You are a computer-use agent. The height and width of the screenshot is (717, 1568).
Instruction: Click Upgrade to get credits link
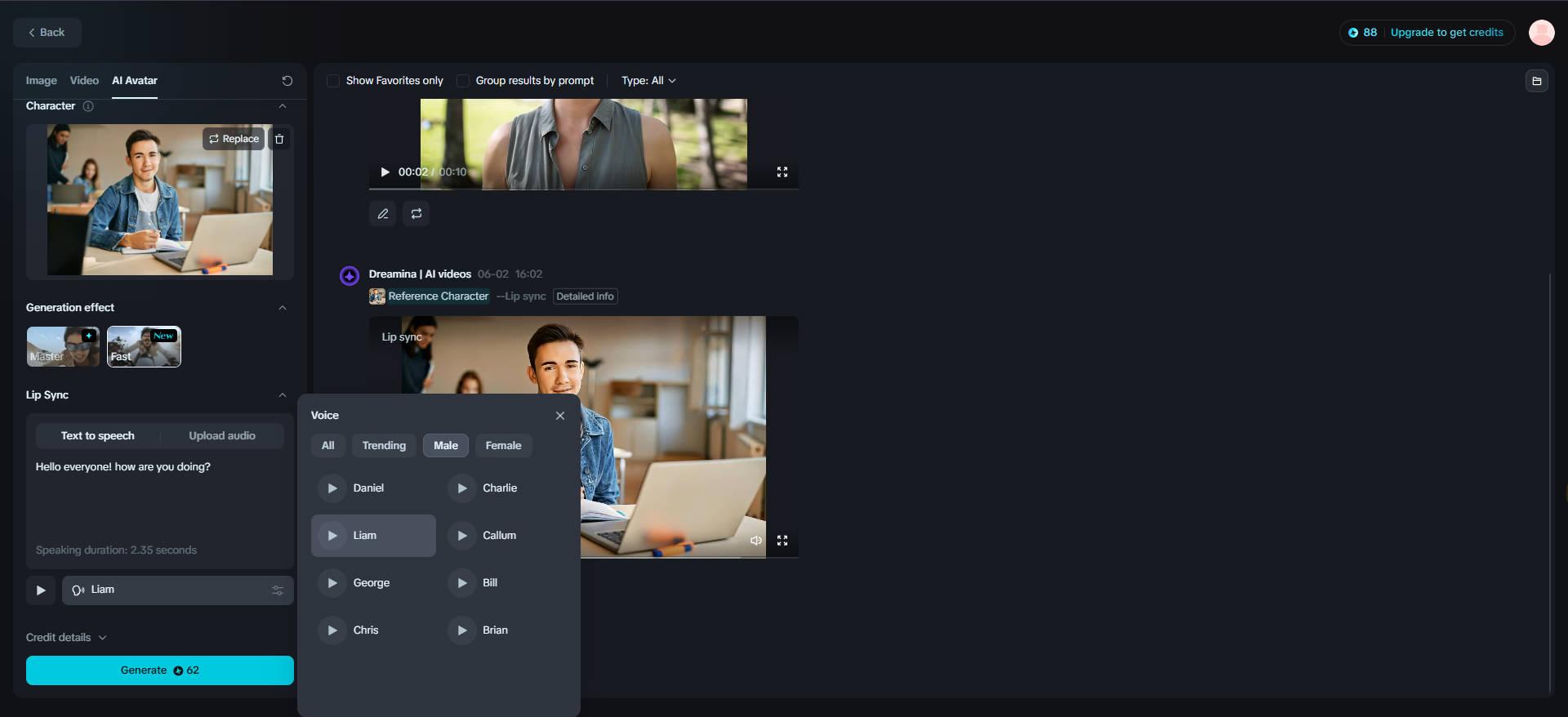pos(1446,33)
